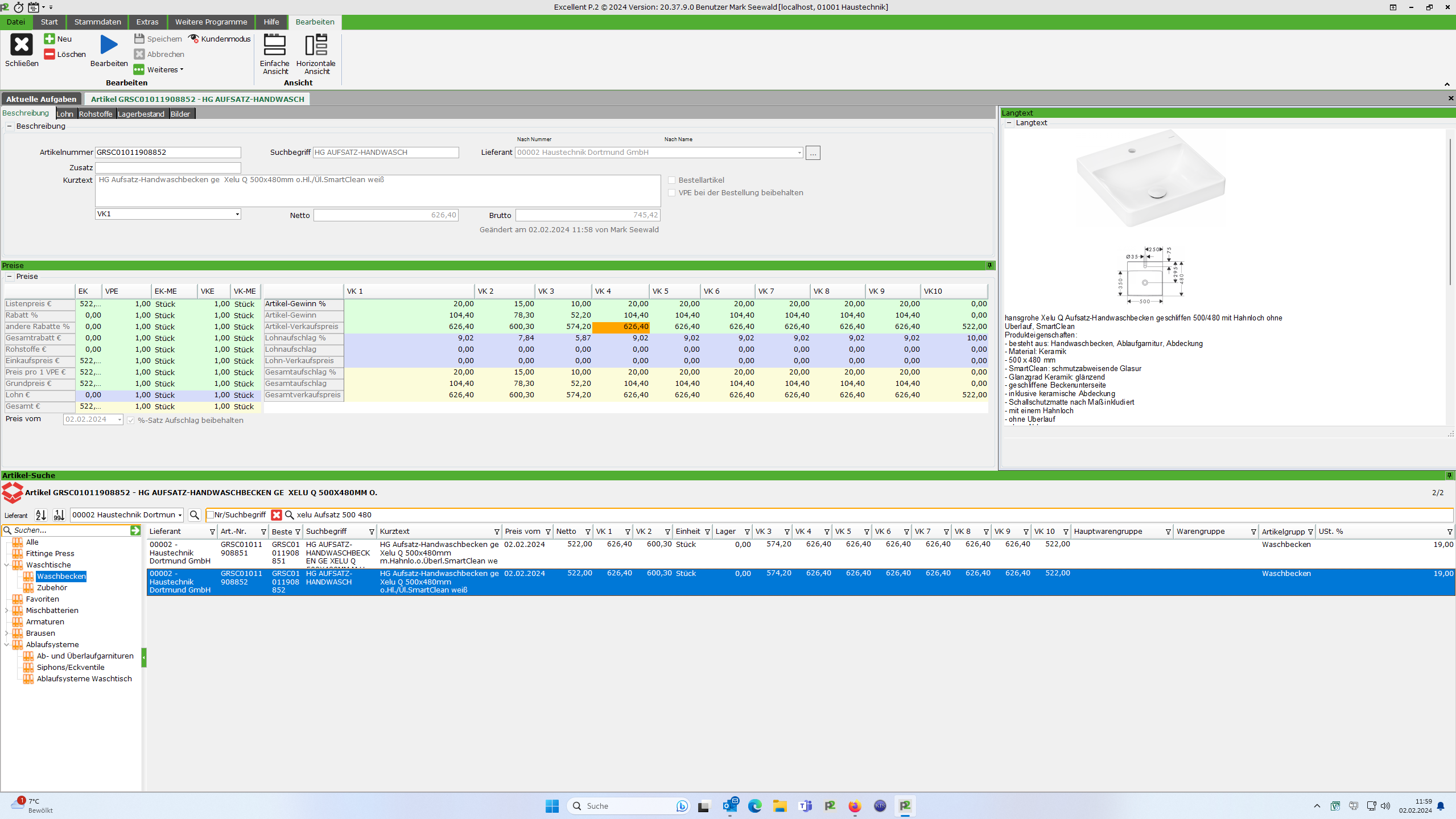Collapse the Preise section

coord(9,276)
